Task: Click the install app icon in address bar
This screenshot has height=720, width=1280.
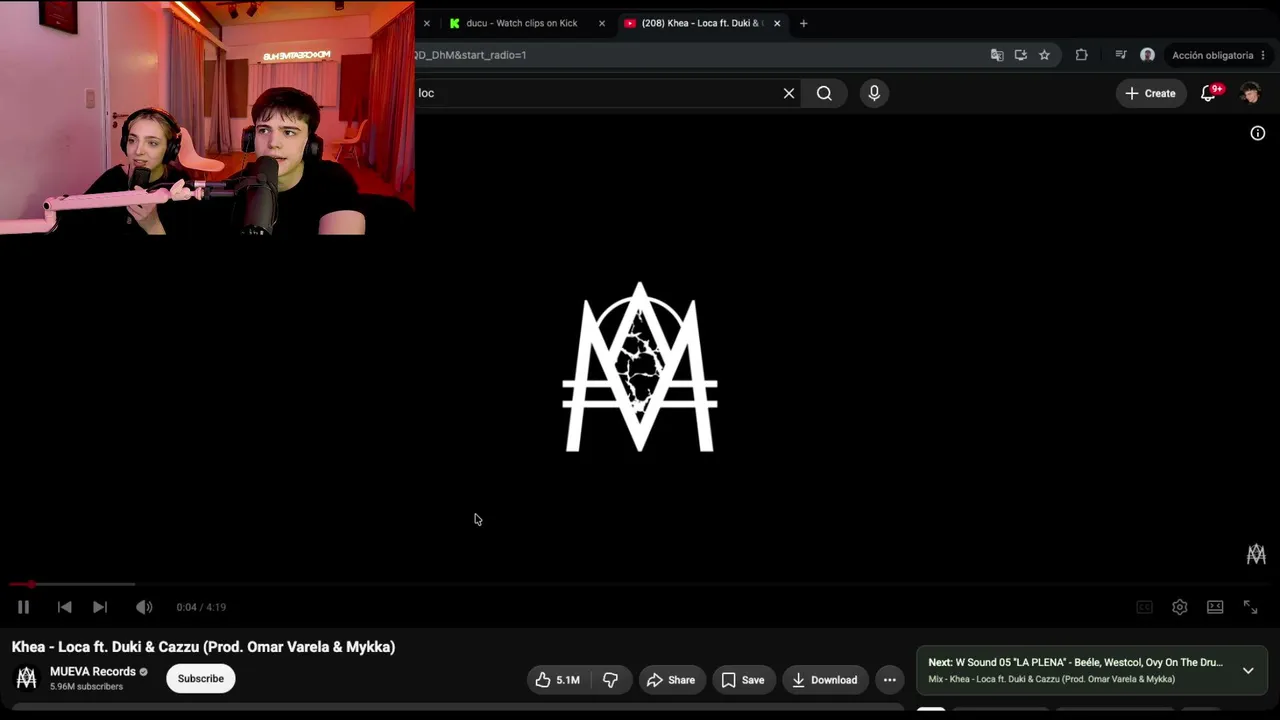Action: point(1020,55)
